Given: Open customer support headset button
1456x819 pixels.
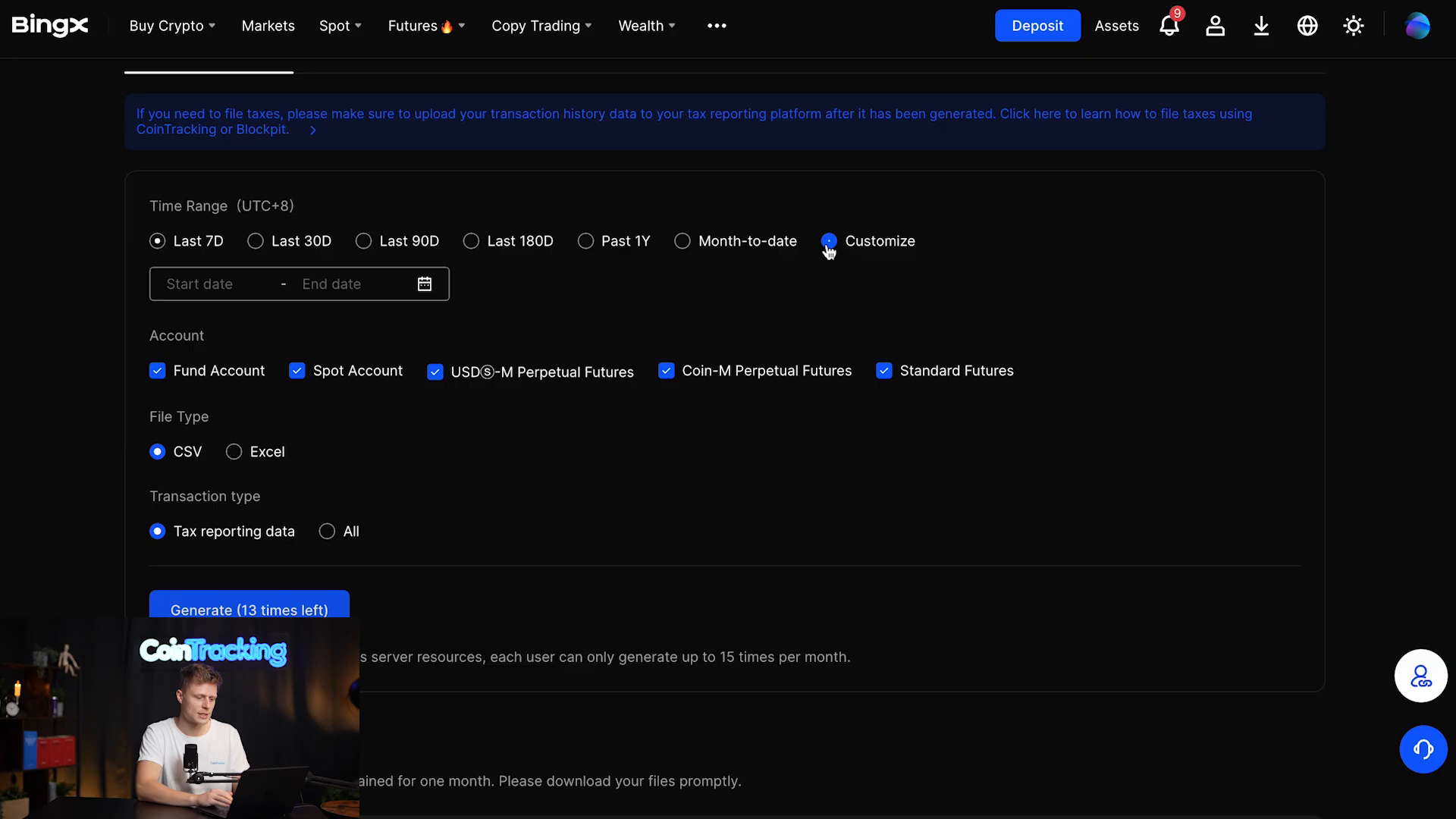Looking at the screenshot, I should (1423, 749).
